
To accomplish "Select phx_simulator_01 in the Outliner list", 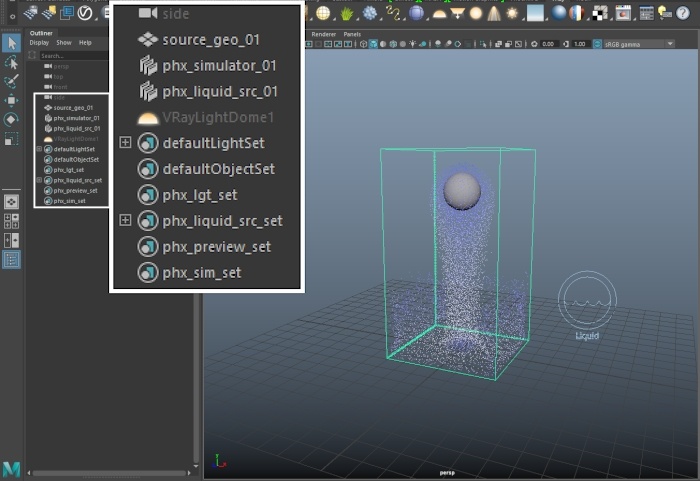I will tap(76, 118).
